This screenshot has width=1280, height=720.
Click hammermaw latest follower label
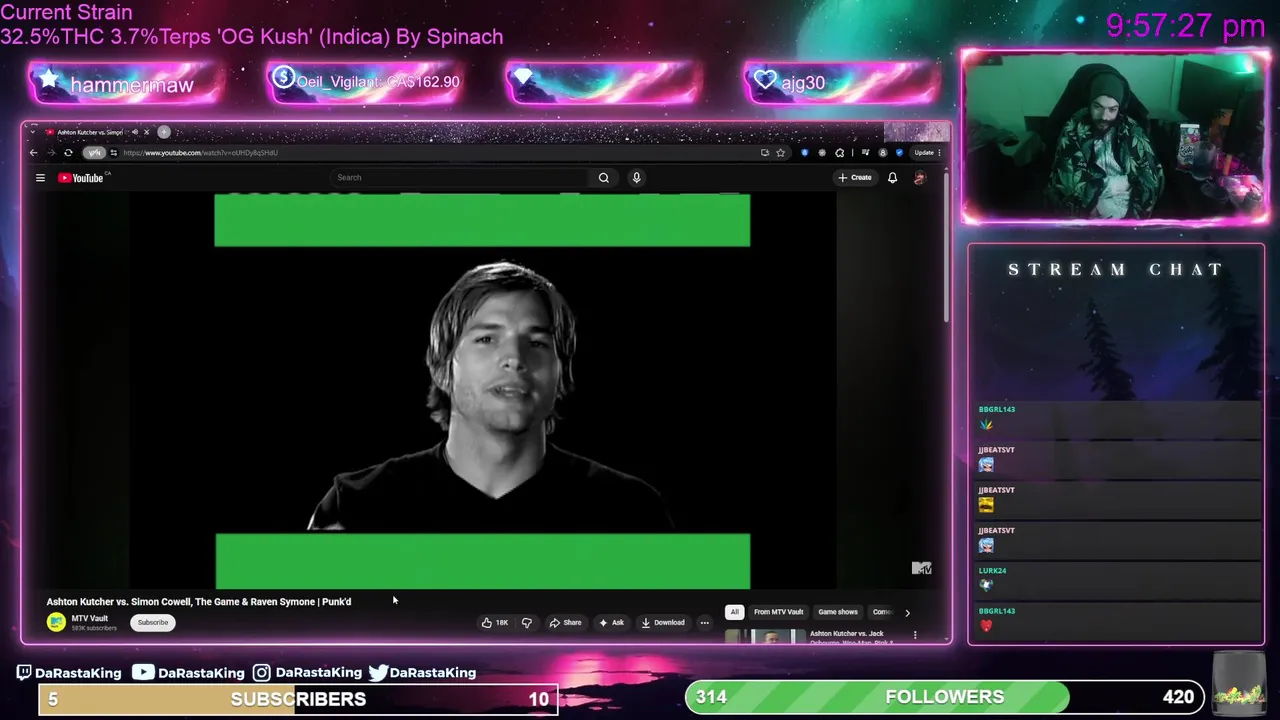pos(131,85)
